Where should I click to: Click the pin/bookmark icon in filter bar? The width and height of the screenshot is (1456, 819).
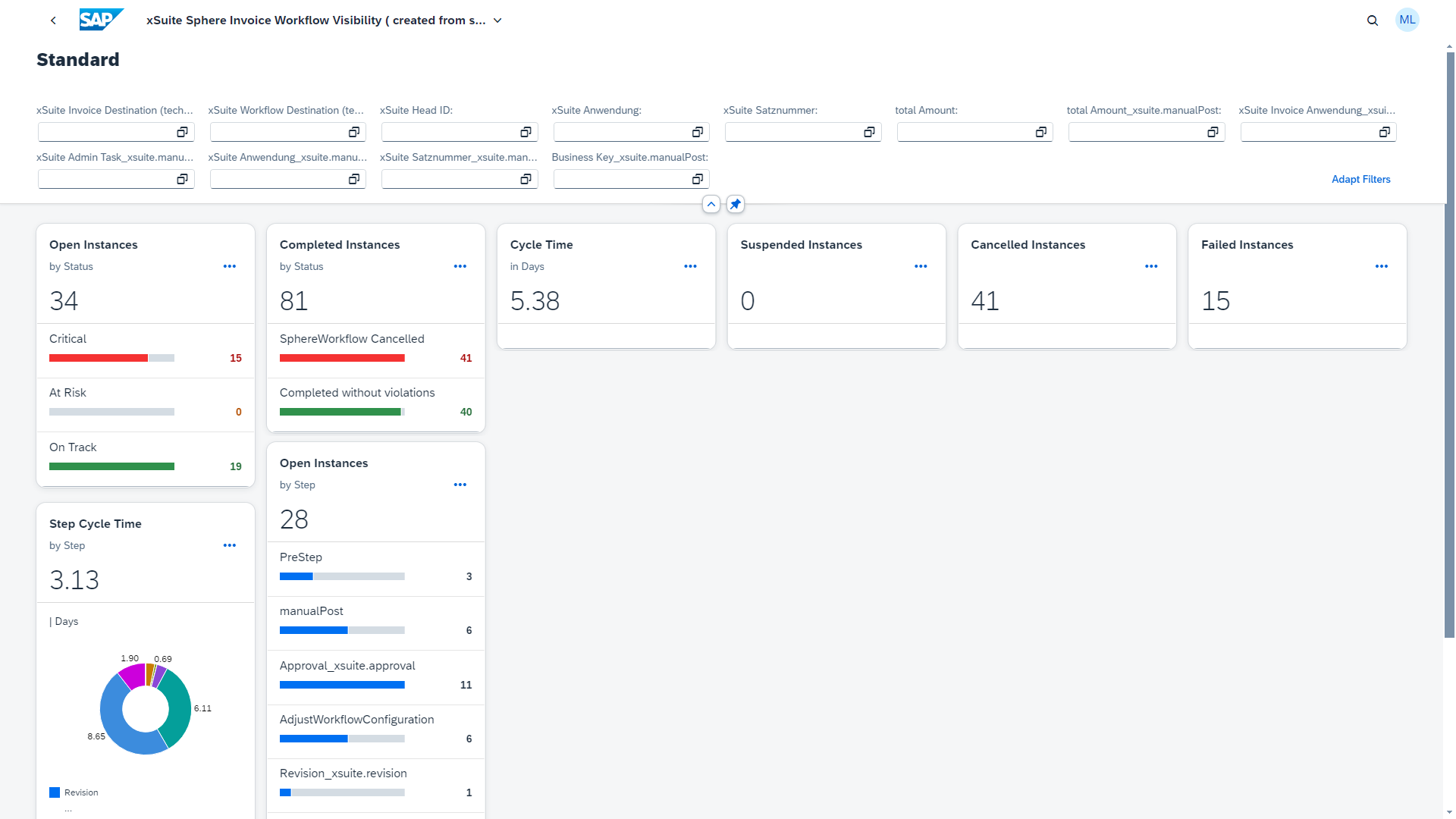click(735, 203)
